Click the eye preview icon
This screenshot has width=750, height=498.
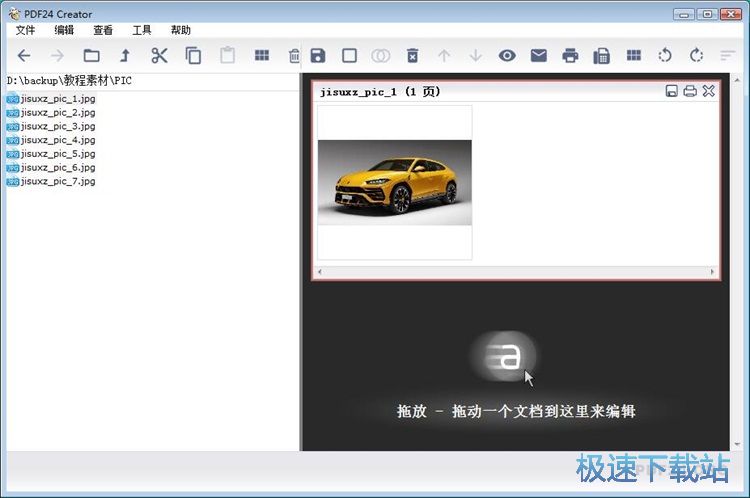[x=507, y=56]
